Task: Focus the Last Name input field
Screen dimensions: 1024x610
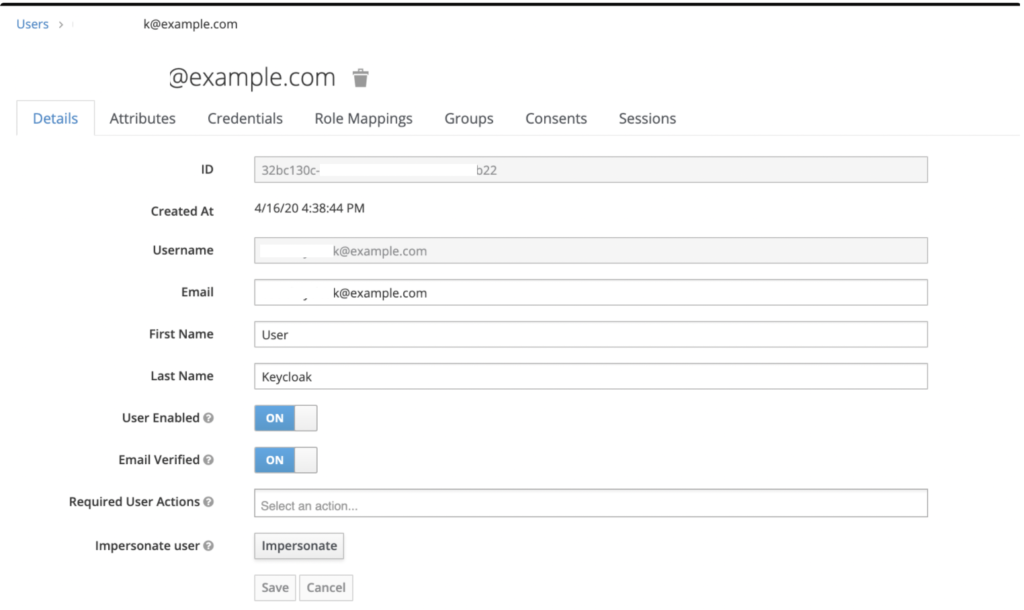Action: tap(590, 377)
